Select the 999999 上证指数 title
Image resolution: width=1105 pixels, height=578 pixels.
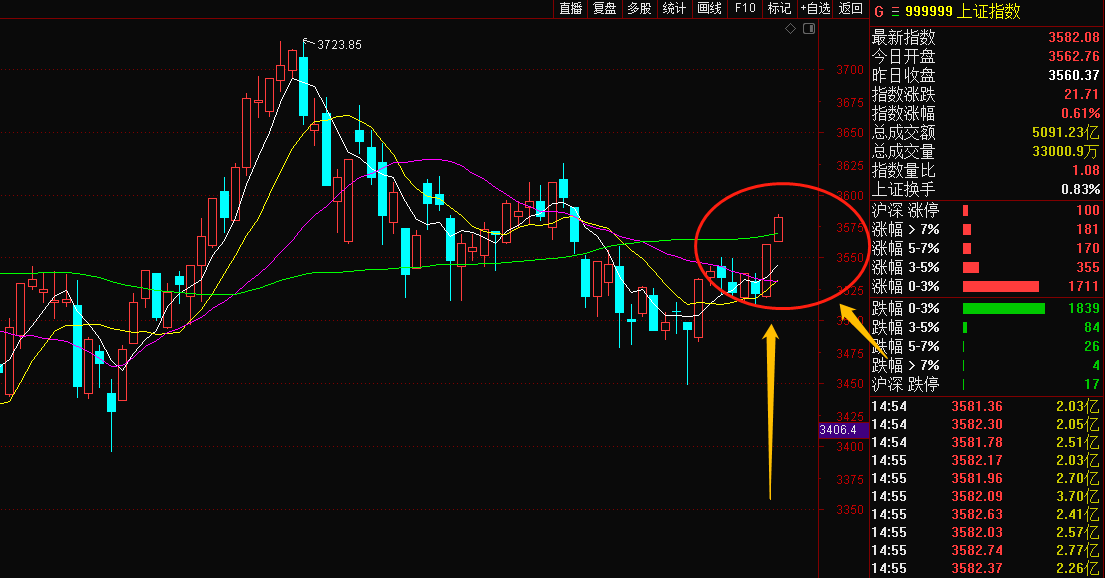coord(963,11)
